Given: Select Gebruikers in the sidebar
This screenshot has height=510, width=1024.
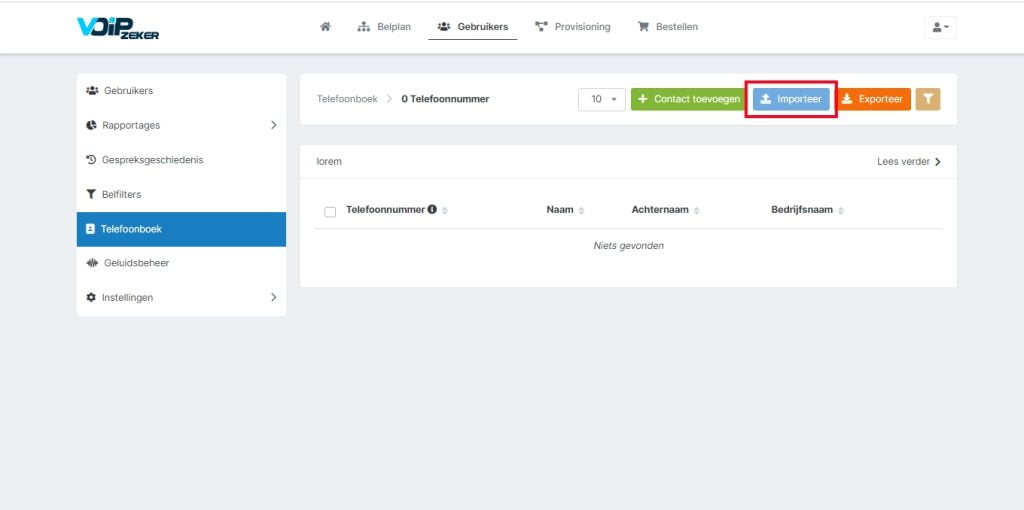Looking at the screenshot, I should point(181,91).
